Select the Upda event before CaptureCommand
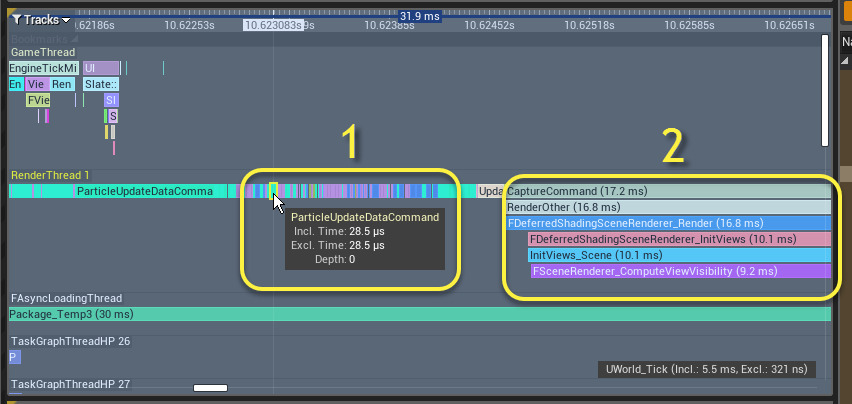Screen dimensions: 852x404 (491, 191)
